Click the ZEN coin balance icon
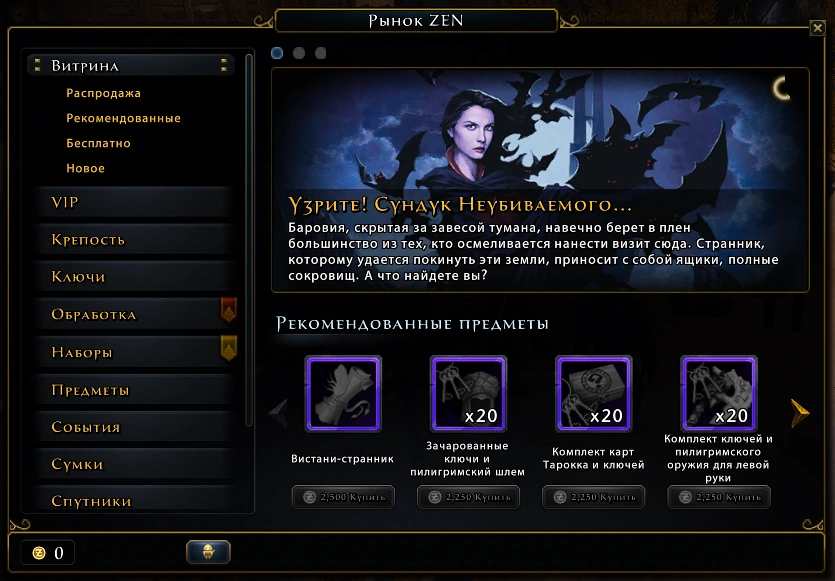This screenshot has height=581, width=835. 39,553
